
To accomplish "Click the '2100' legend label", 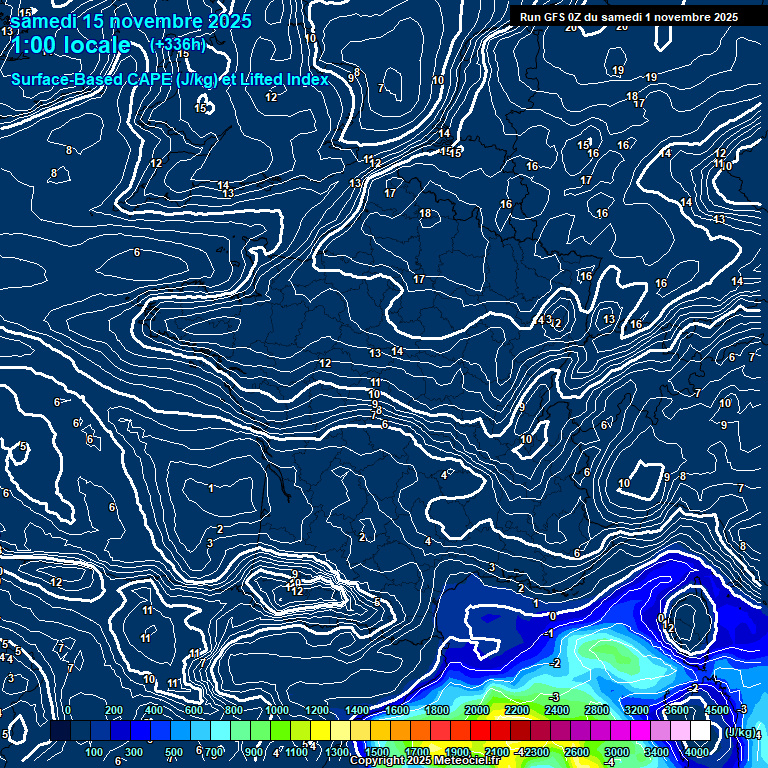I will coord(497,752).
